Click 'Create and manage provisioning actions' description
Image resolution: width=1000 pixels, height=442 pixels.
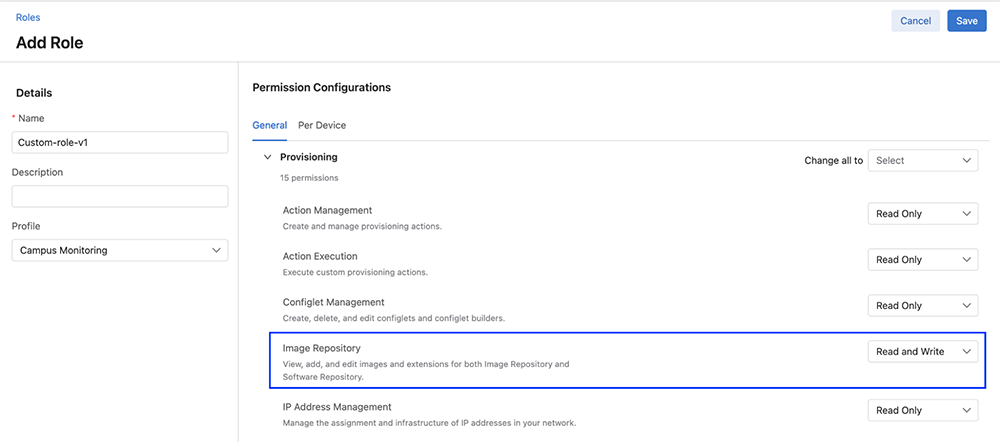pos(362,226)
